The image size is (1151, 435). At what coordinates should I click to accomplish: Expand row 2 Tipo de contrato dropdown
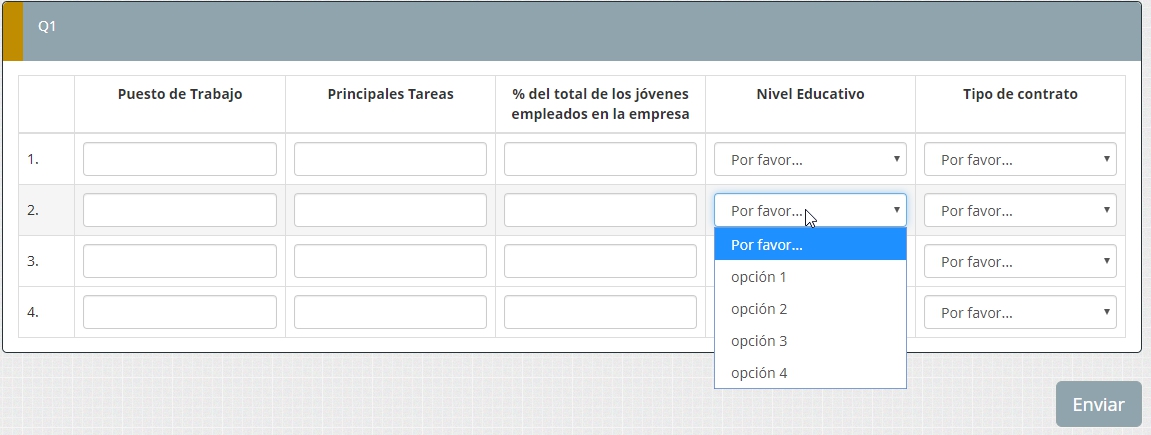tap(1020, 210)
